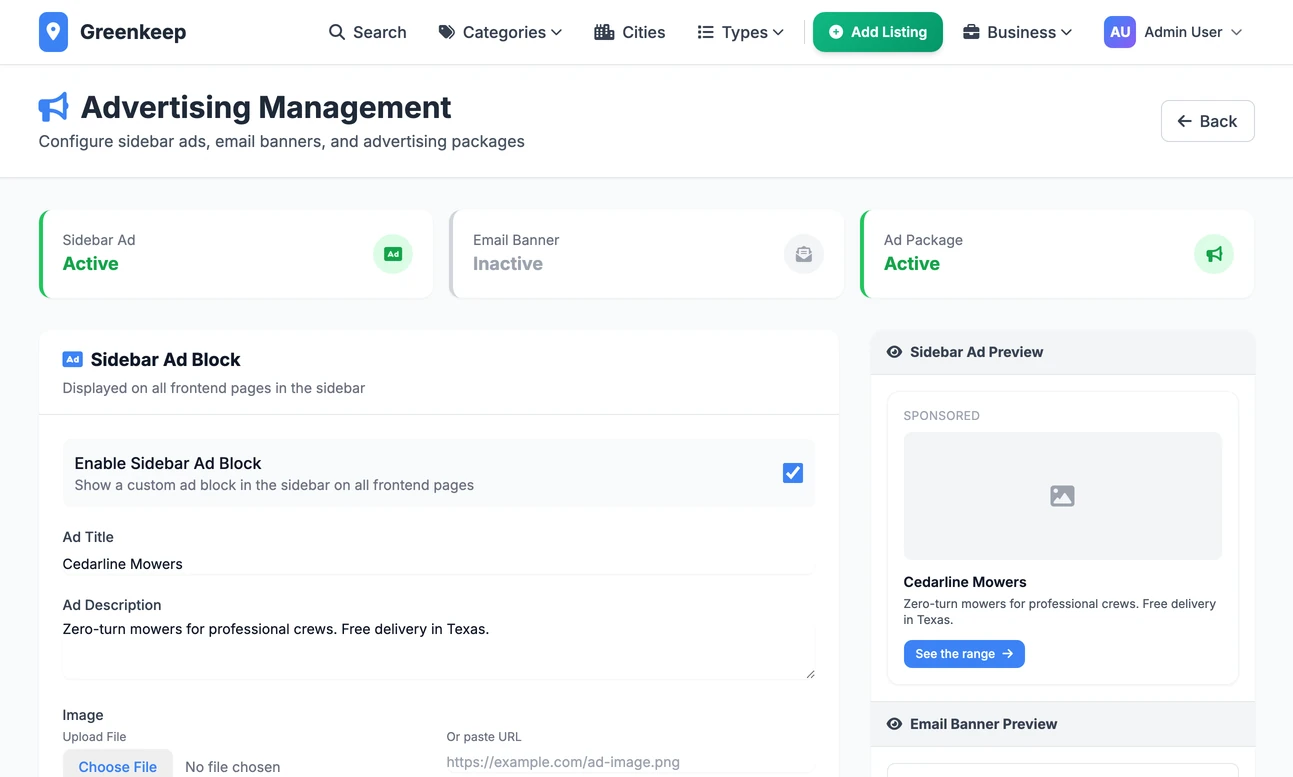Click the megaphone icon by Advertising Management
The width and height of the screenshot is (1293, 777).
pos(54,107)
